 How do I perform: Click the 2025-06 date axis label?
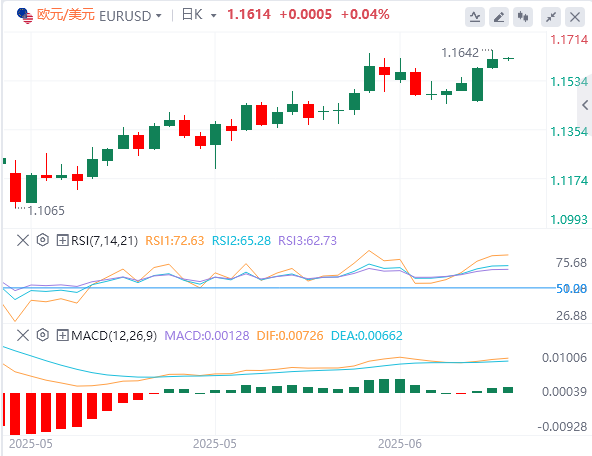tap(400, 444)
